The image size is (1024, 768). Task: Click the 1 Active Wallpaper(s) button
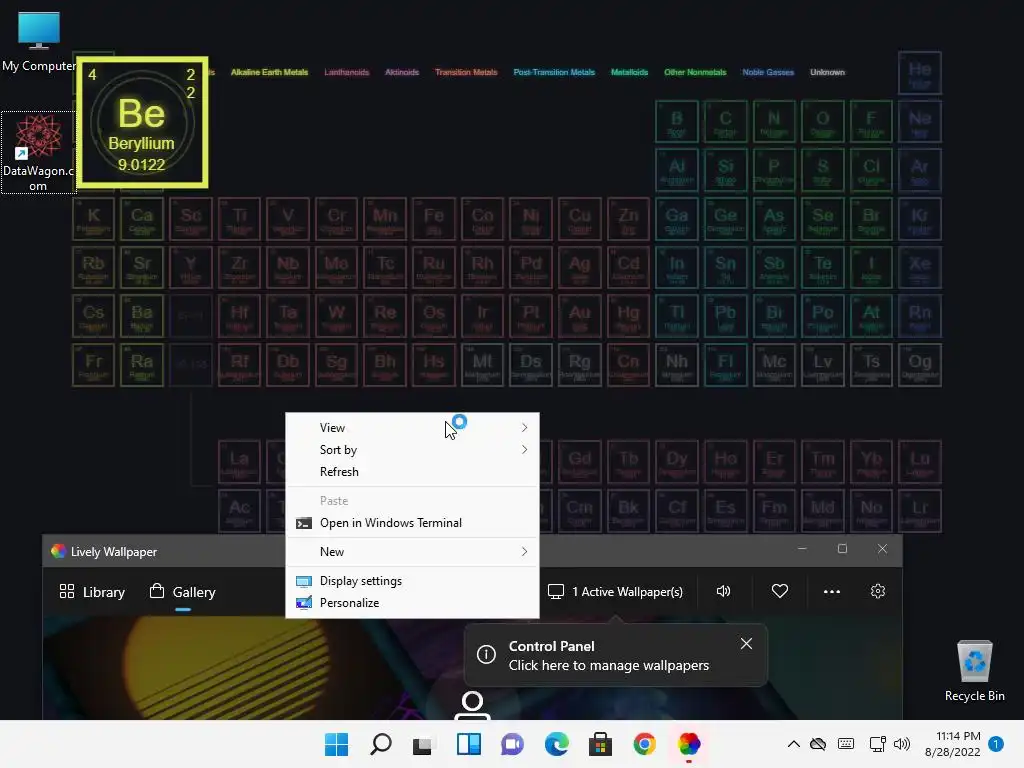tap(615, 592)
